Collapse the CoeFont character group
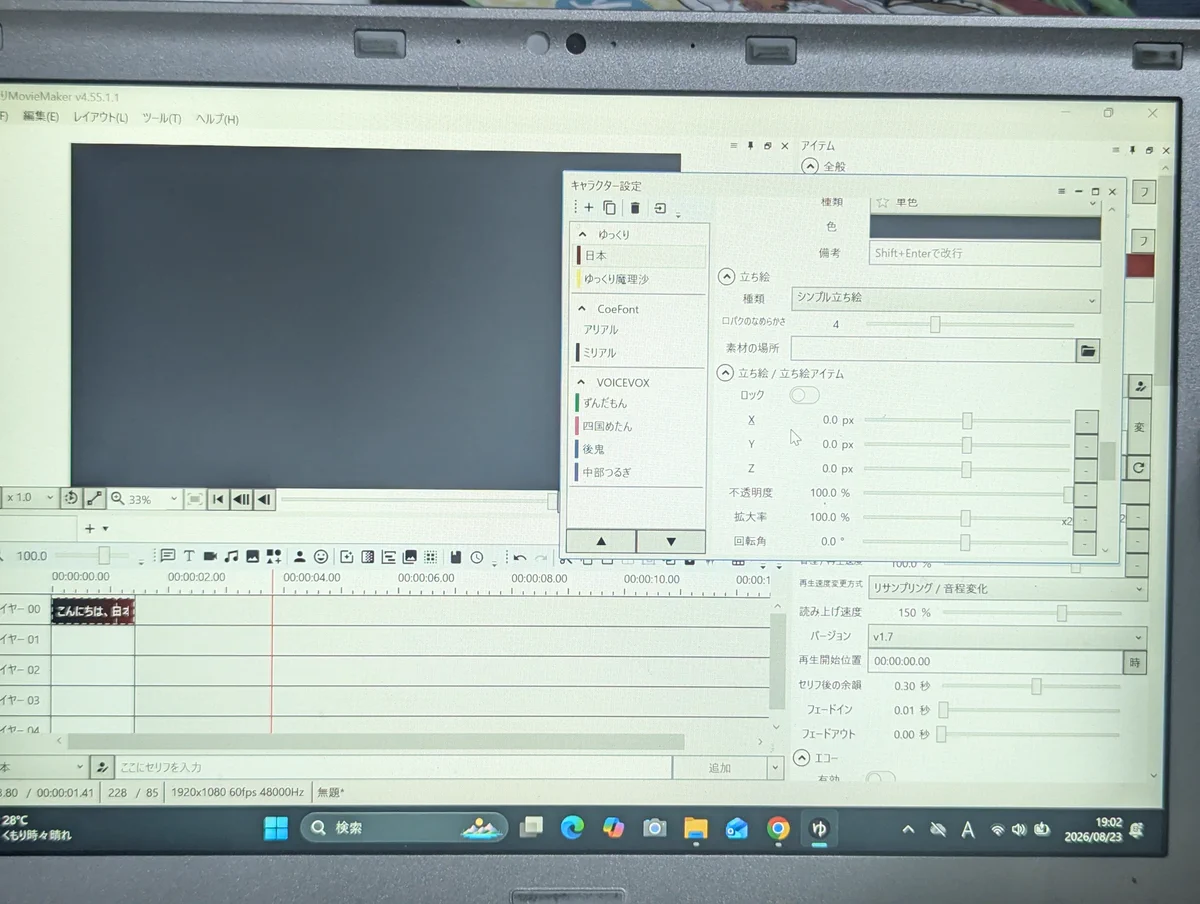Screen dimensions: 1200x904 583,309
